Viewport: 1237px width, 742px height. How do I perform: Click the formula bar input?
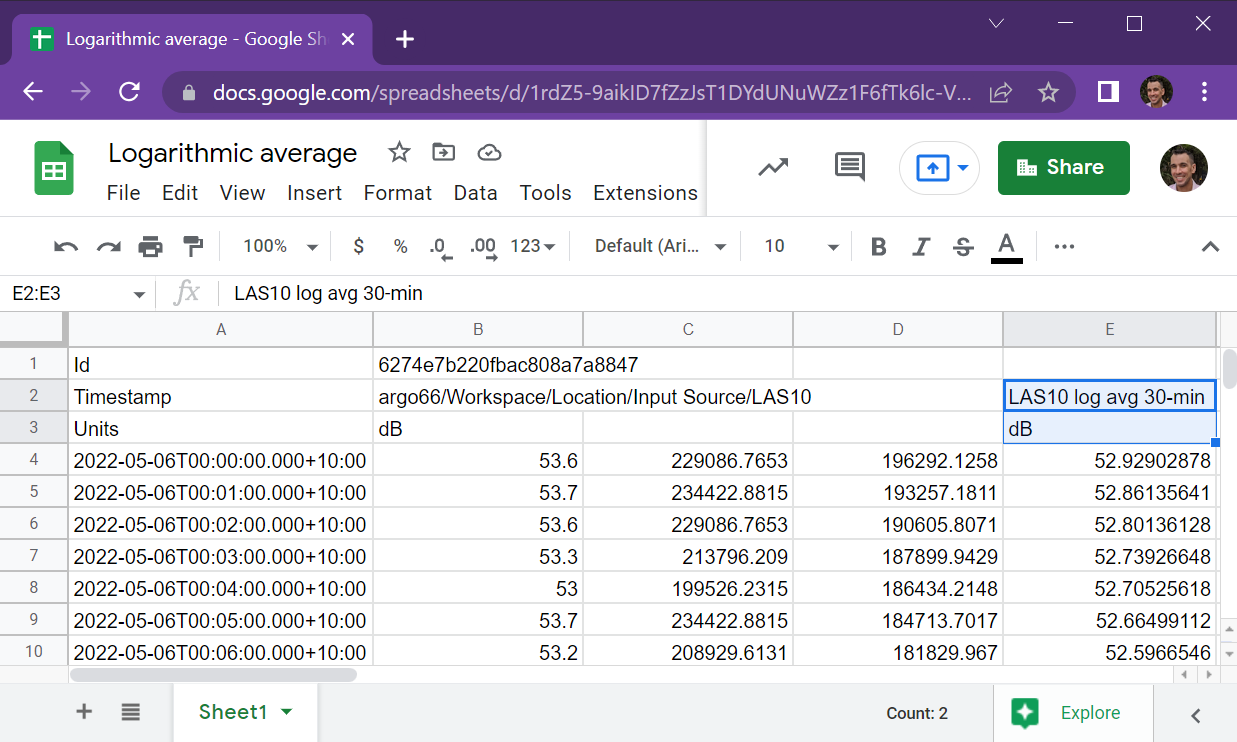pyautogui.click(x=726, y=293)
